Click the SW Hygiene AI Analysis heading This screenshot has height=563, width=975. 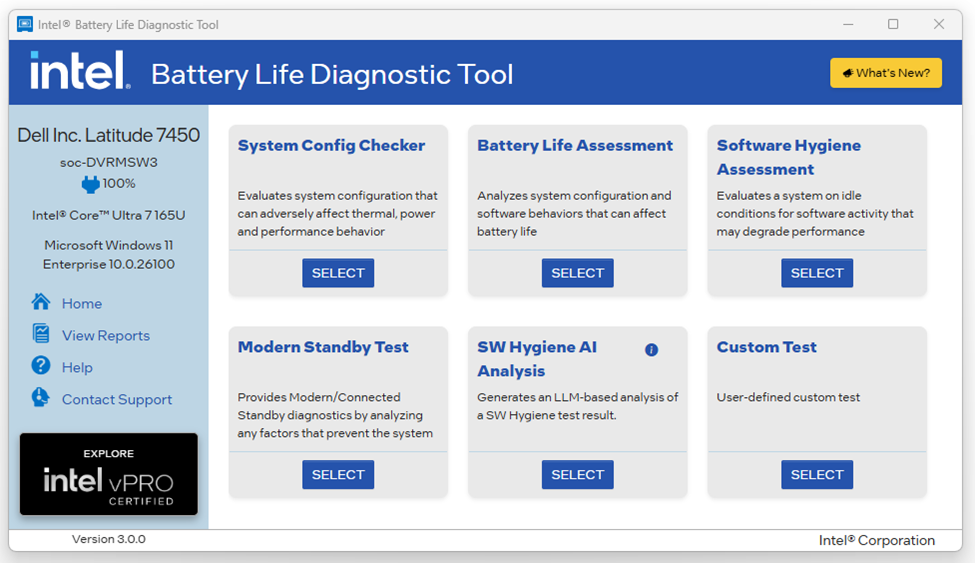[x=537, y=359]
